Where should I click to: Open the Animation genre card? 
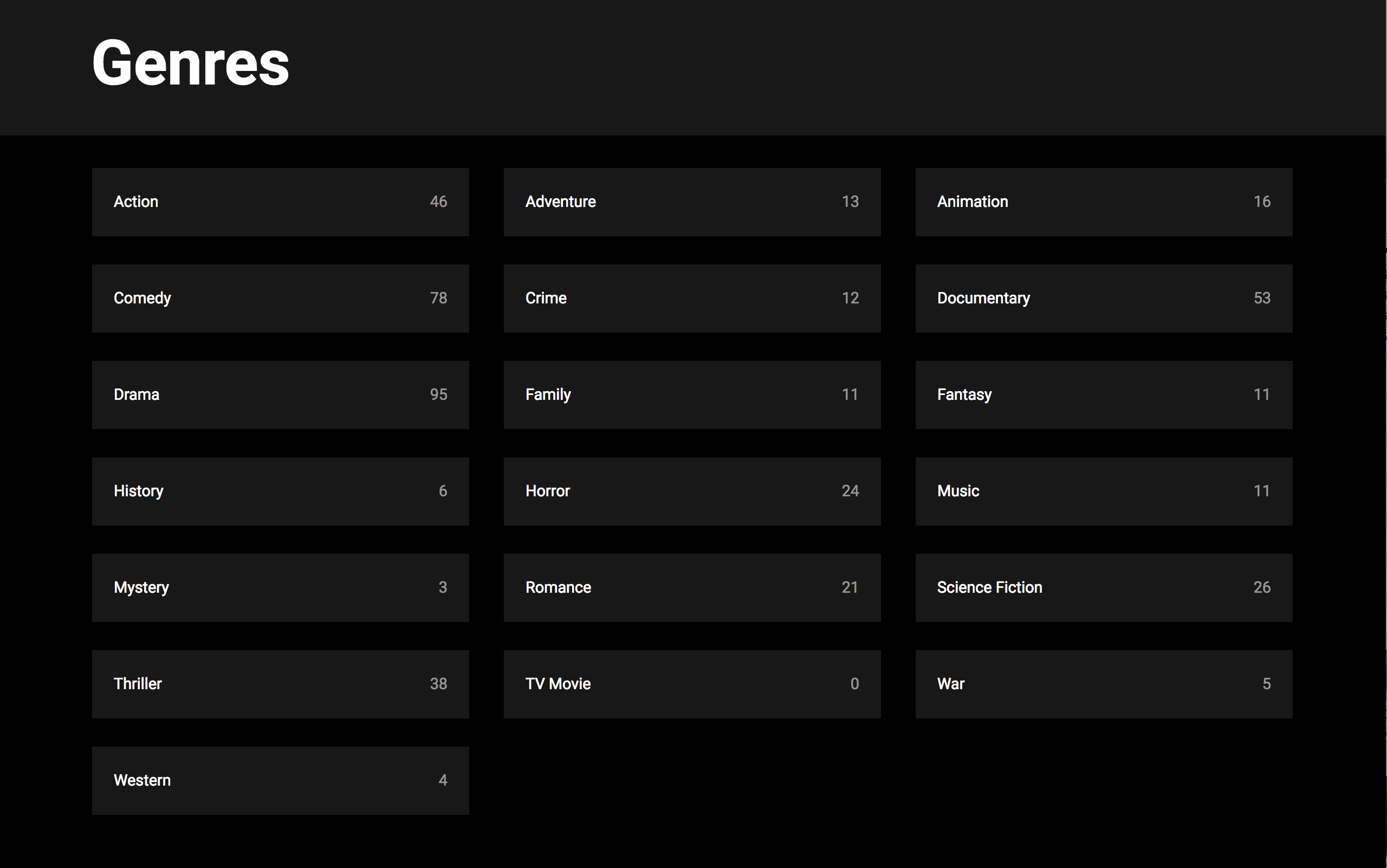tap(1104, 202)
